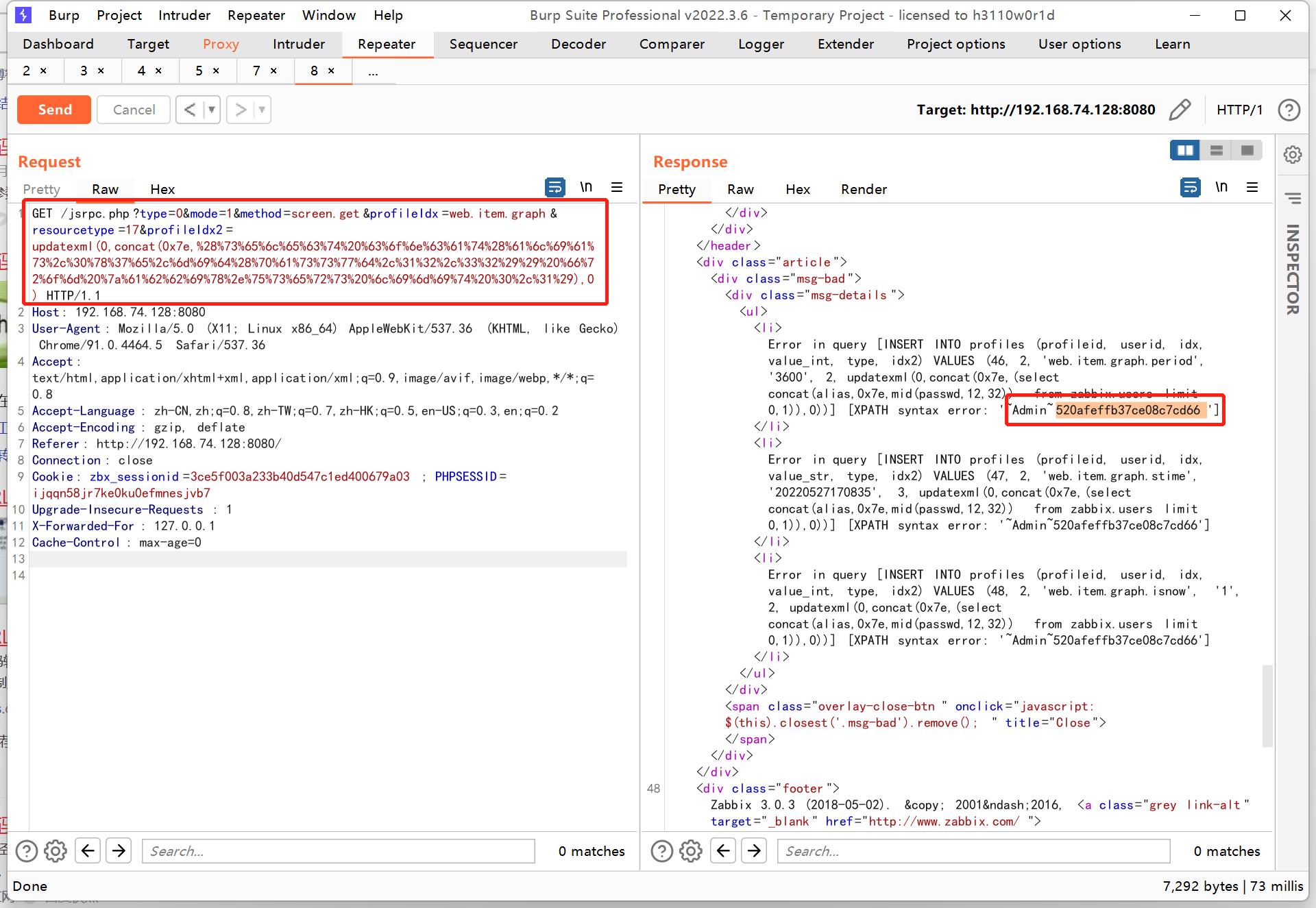This screenshot has height=908, width=1316.
Task: Switch to the Dashboard tab
Action: coord(58,44)
